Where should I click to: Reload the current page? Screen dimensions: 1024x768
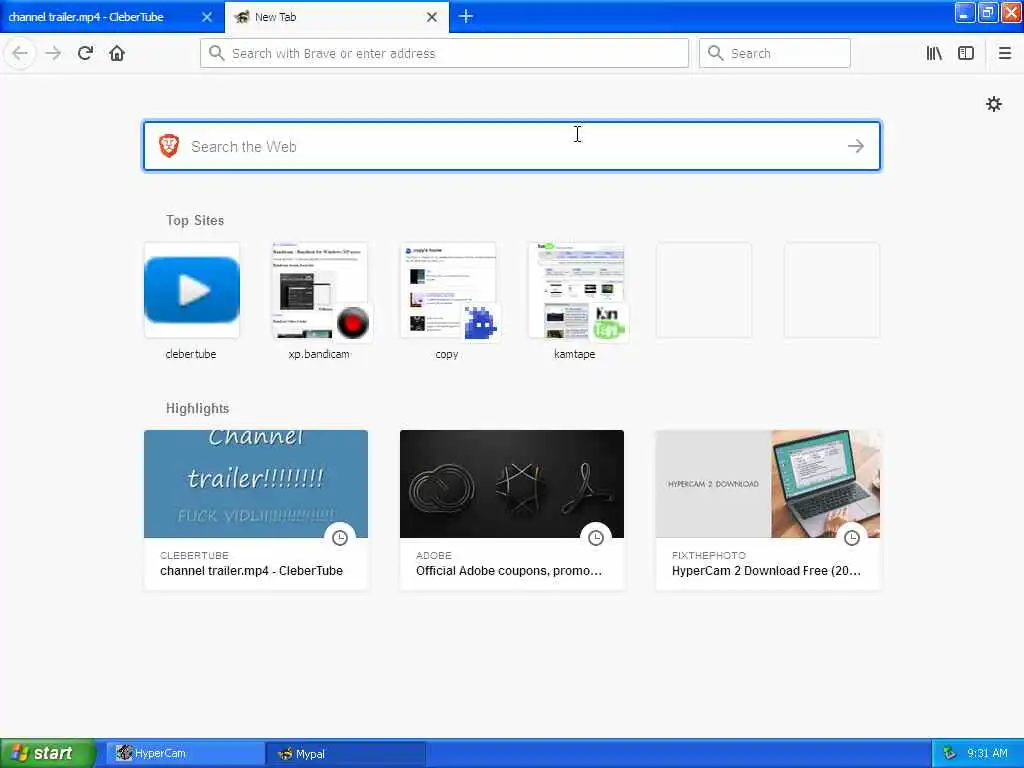point(86,53)
